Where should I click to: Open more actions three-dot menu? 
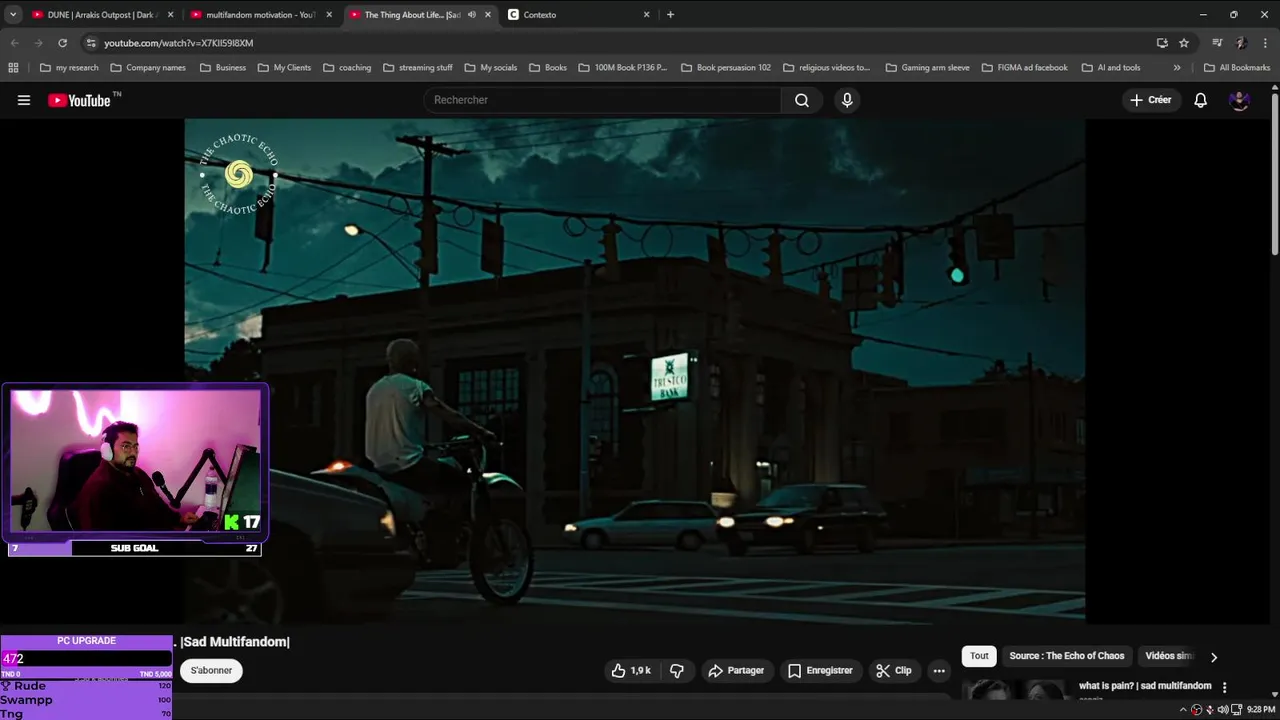(939, 671)
